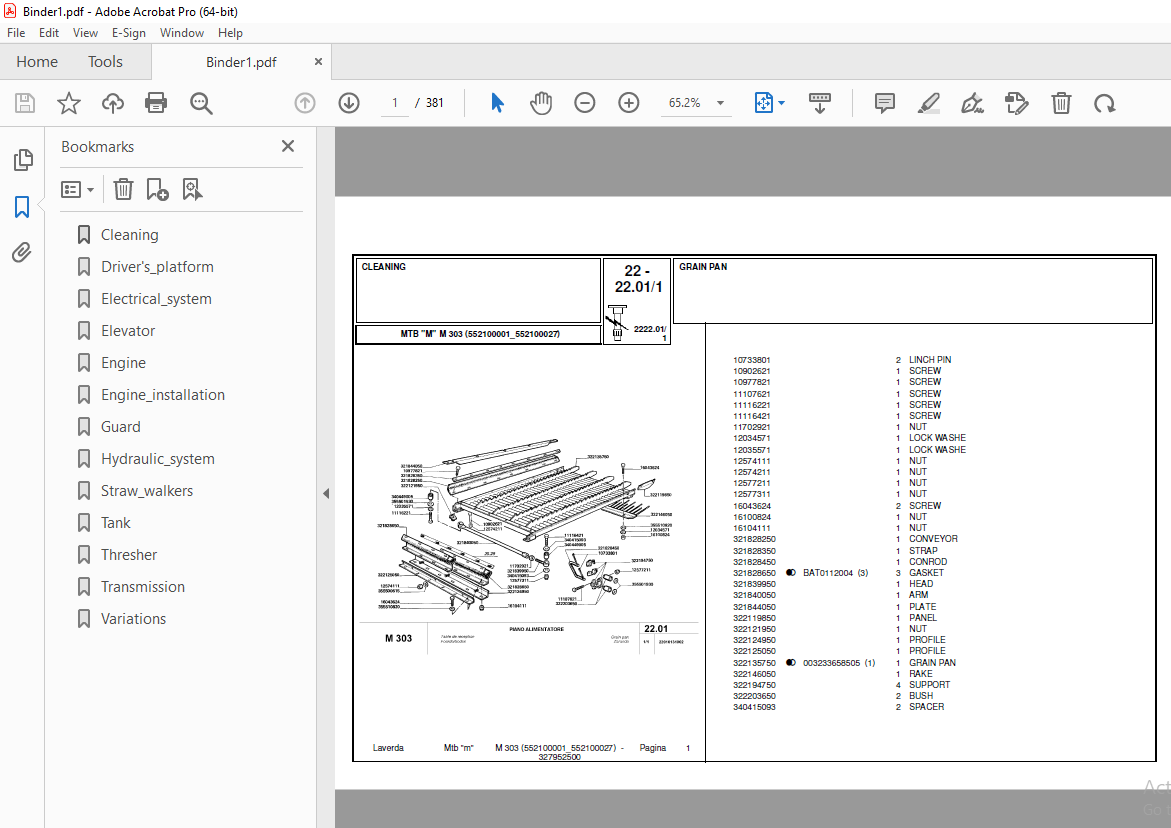Select the Binder1.pdf document tab
The height and width of the screenshot is (828, 1171).
[241, 62]
